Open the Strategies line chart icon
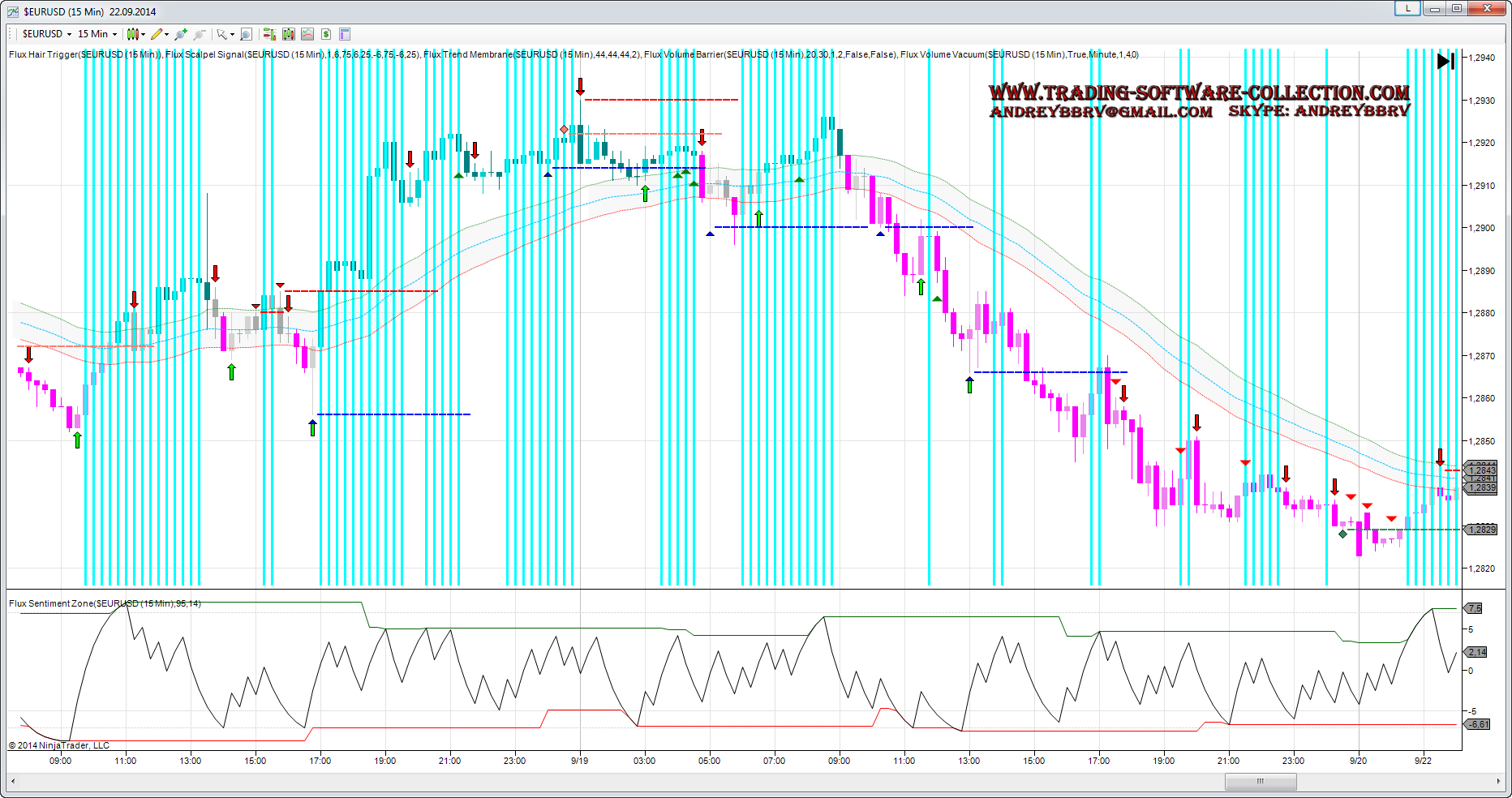 click(x=307, y=34)
